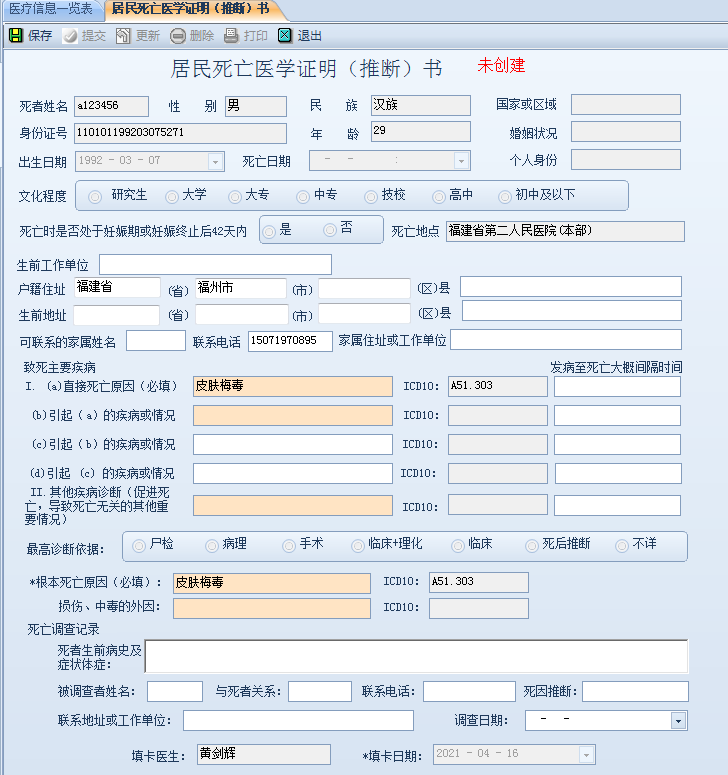The height and width of the screenshot is (775, 728).
Task: Click the 个人身份 field
Action: point(626,160)
